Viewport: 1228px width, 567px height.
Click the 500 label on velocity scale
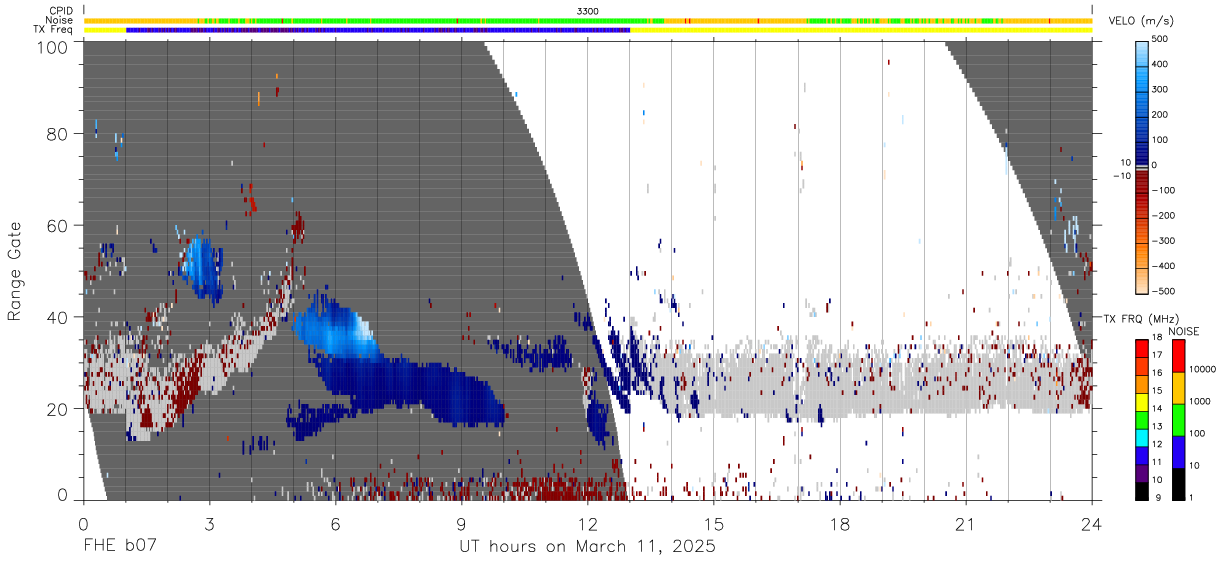click(x=1160, y=39)
